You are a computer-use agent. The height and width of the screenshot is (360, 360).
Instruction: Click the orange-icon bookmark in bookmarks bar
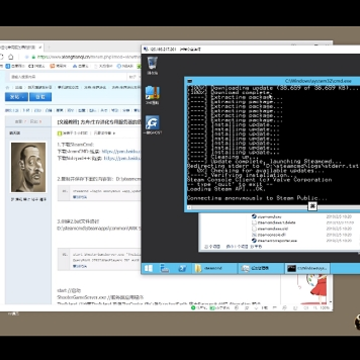tap(58, 66)
